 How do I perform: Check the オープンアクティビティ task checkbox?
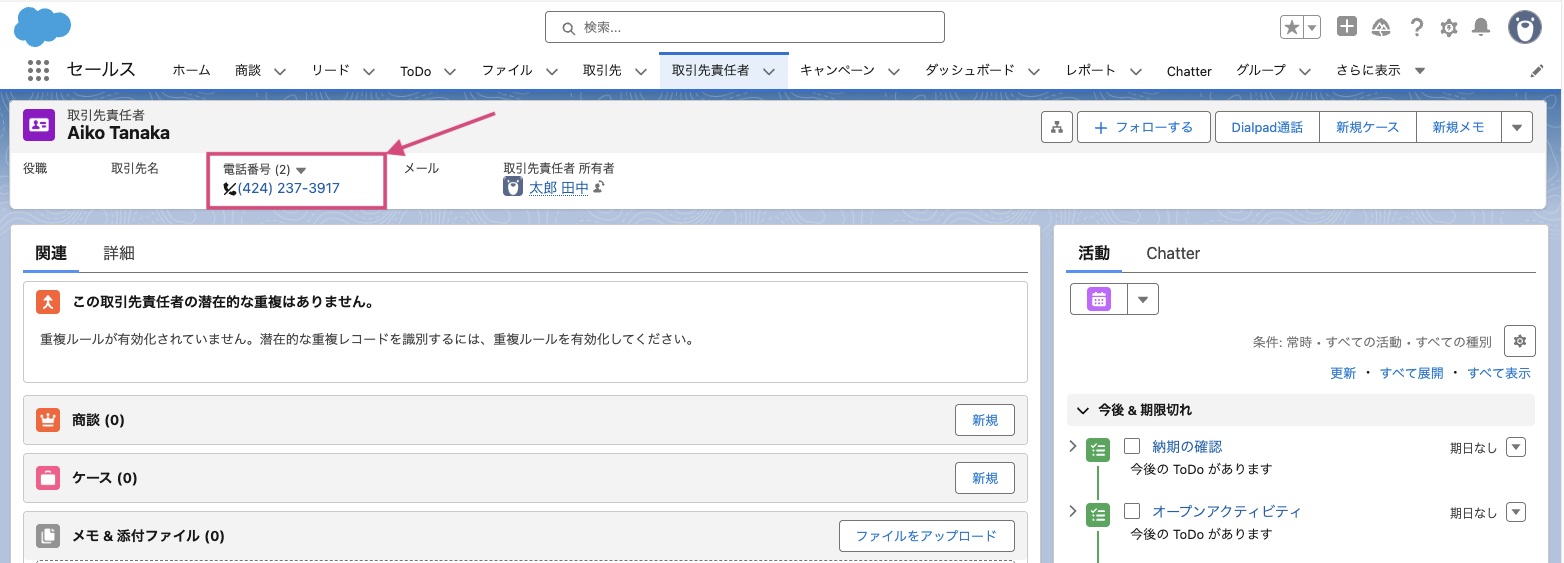[1132, 511]
